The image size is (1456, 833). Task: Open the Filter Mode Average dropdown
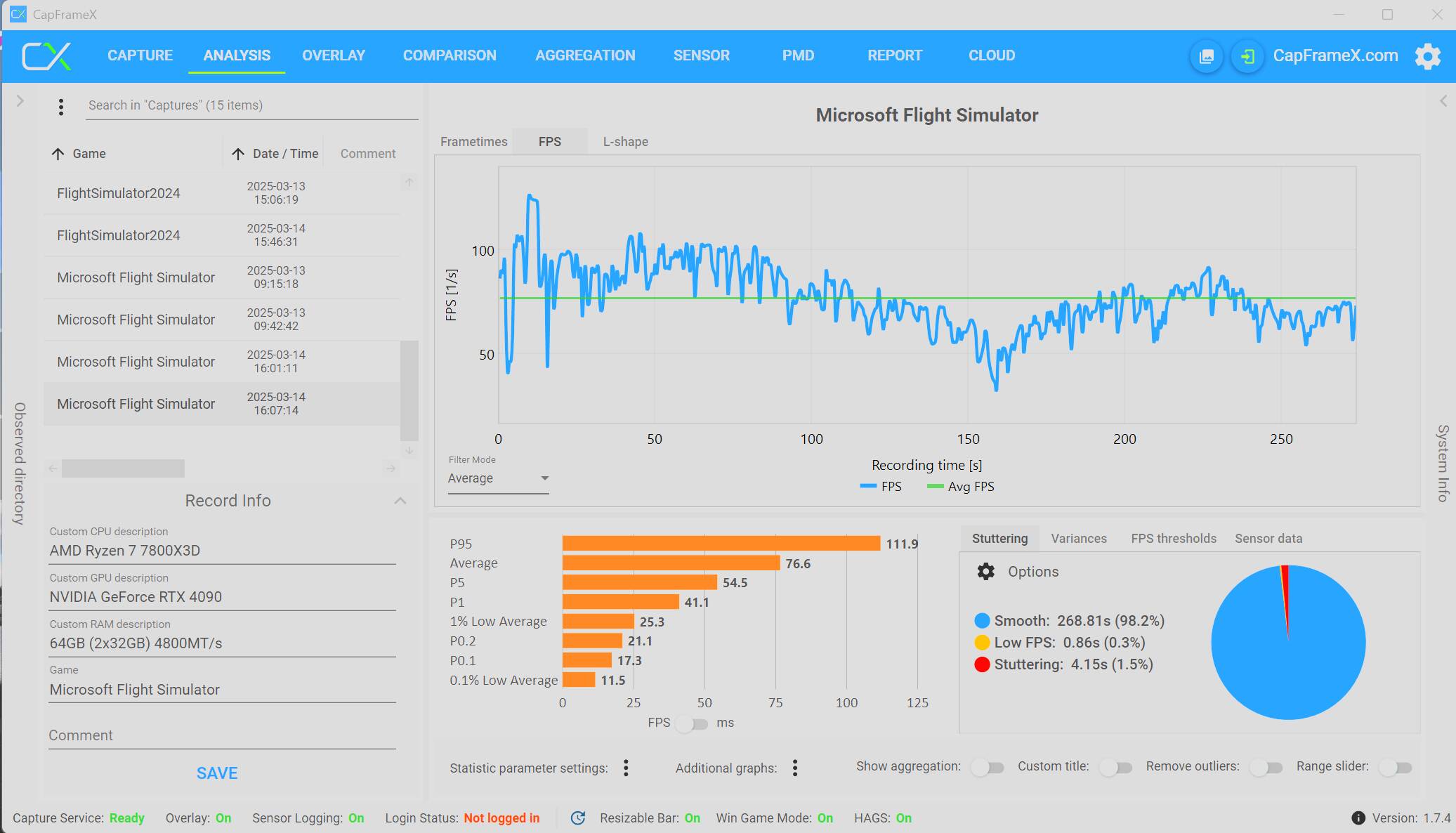[498, 478]
